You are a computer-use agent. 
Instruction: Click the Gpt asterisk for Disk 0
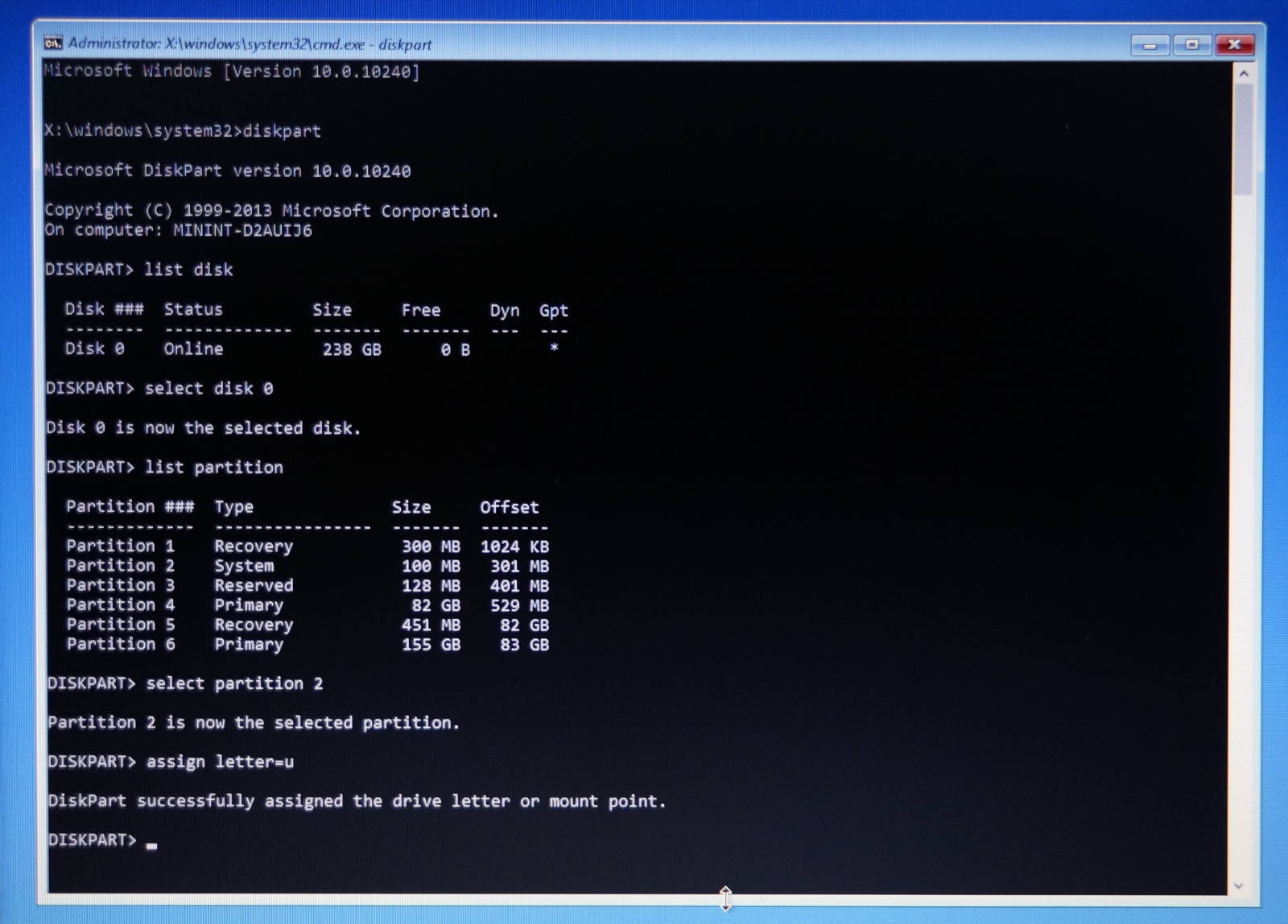(554, 349)
